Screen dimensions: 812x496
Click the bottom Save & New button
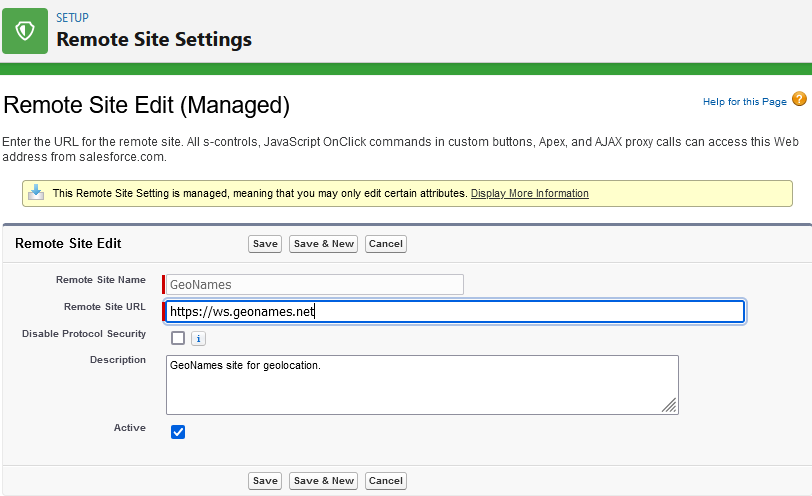pos(323,481)
